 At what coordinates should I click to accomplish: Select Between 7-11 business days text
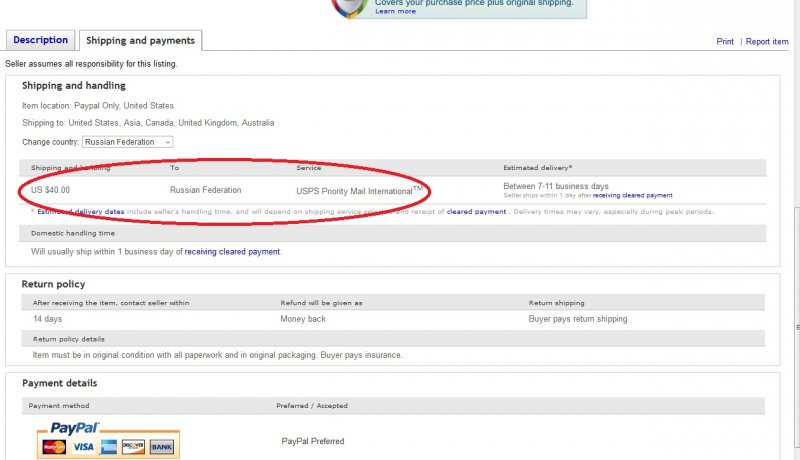(556, 186)
